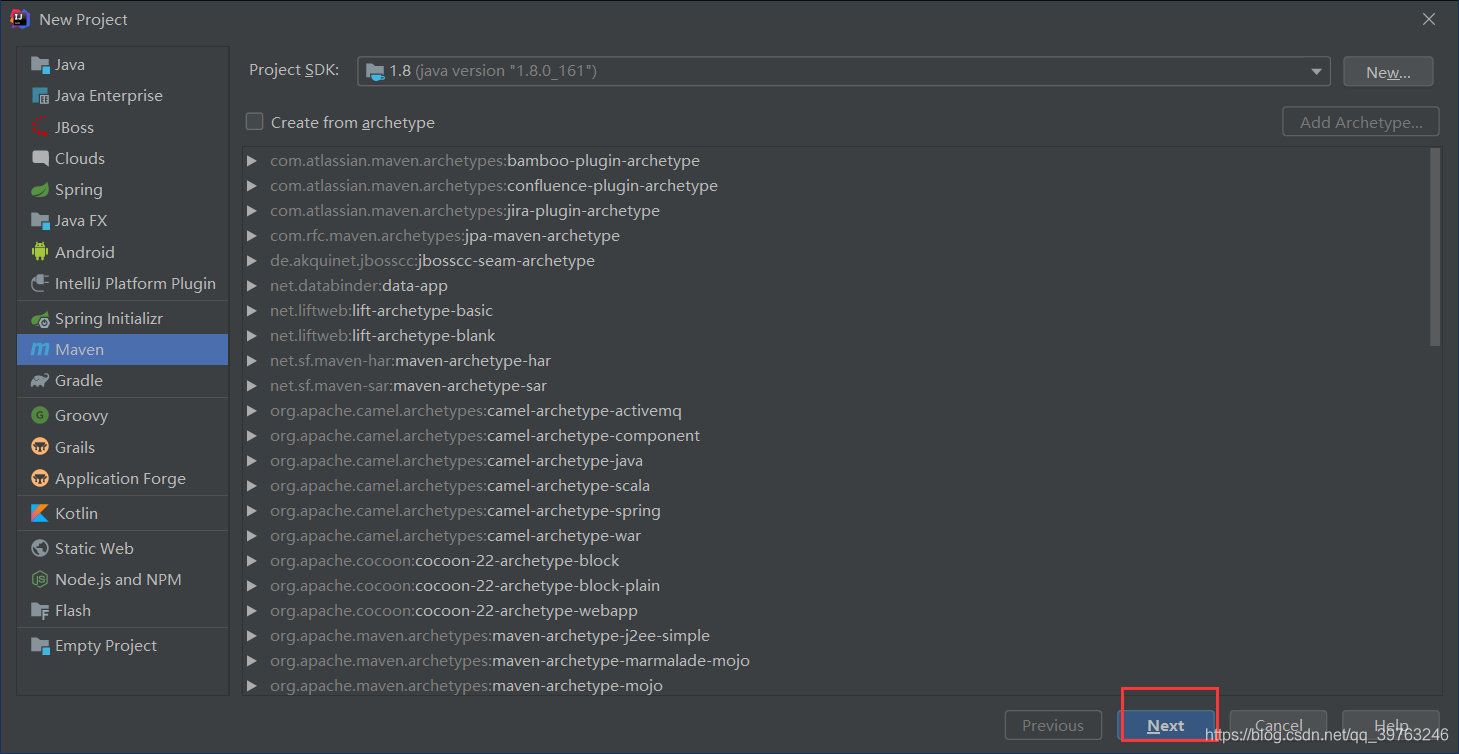Expand jira-plugin-archetype entry
This screenshot has width=1459, height=754.
coord(252,211)
